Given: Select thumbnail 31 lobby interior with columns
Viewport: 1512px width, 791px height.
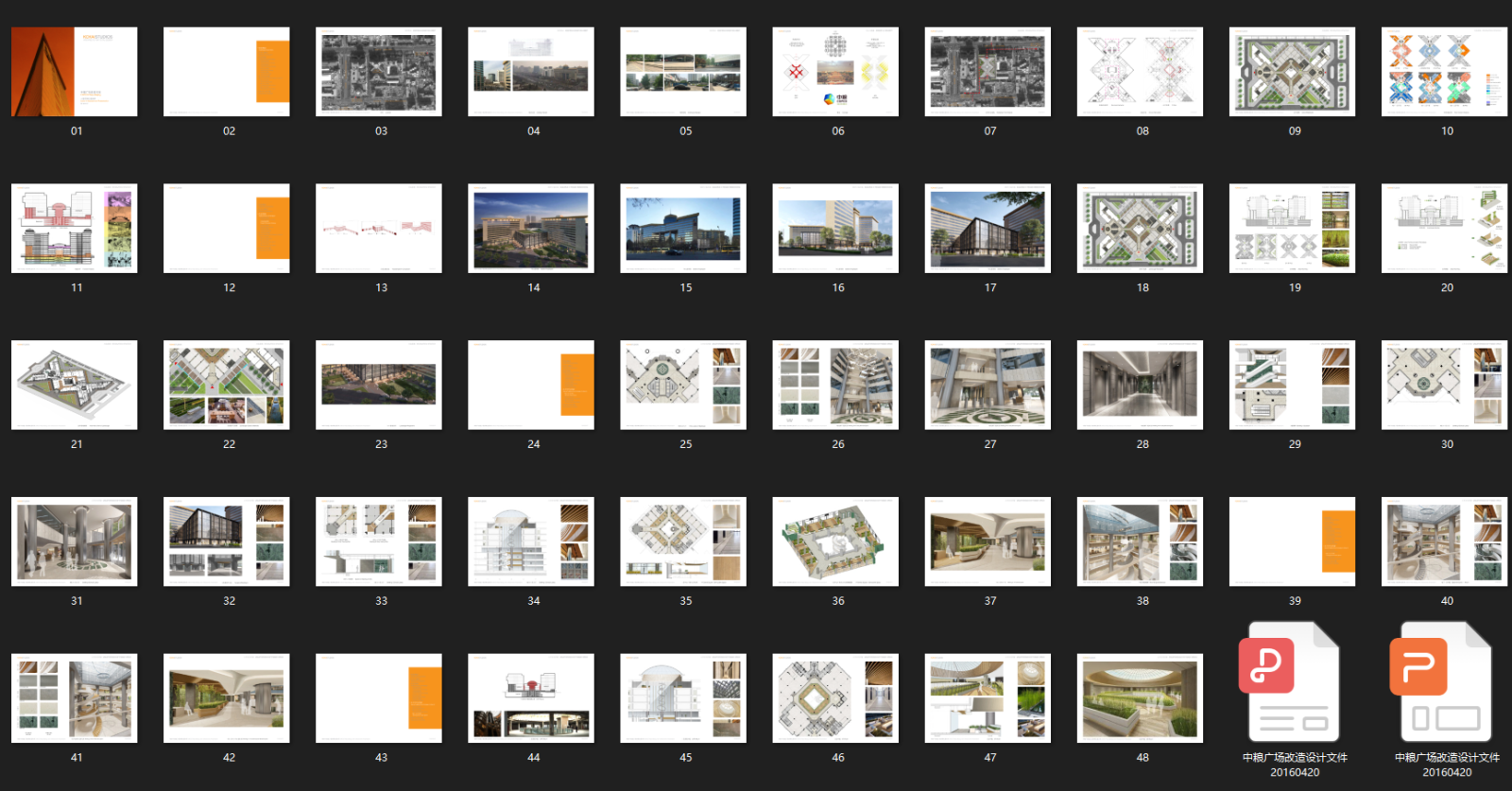Looking at the screenshot, I should [75, 542].
